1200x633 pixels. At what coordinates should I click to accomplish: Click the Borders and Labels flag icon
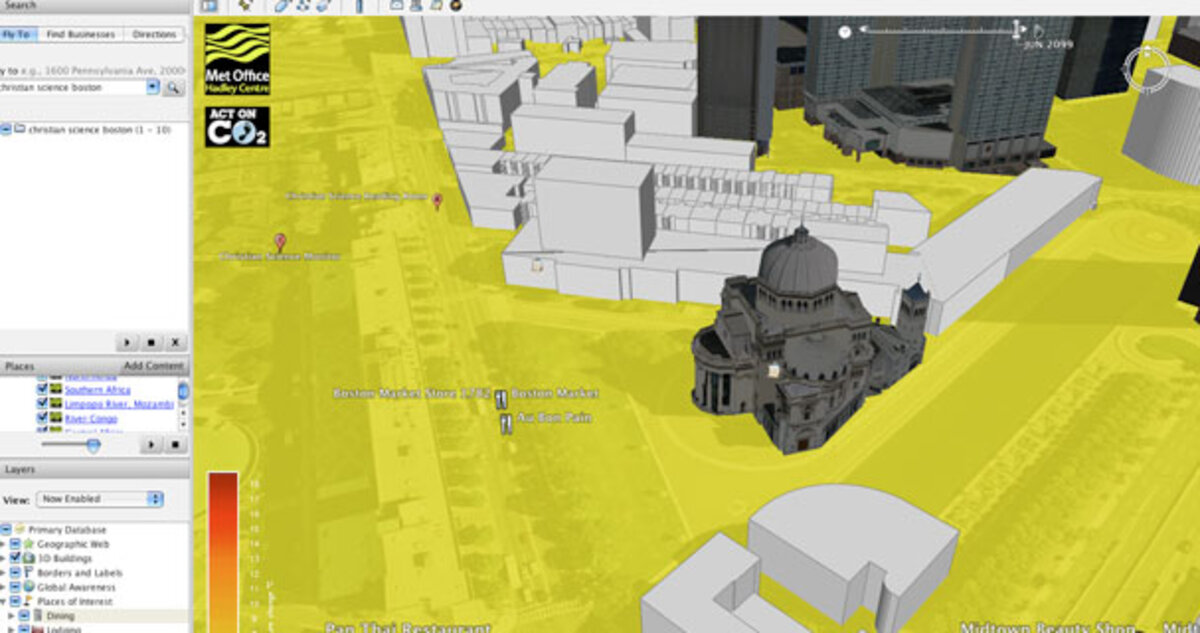pos(30,573)
